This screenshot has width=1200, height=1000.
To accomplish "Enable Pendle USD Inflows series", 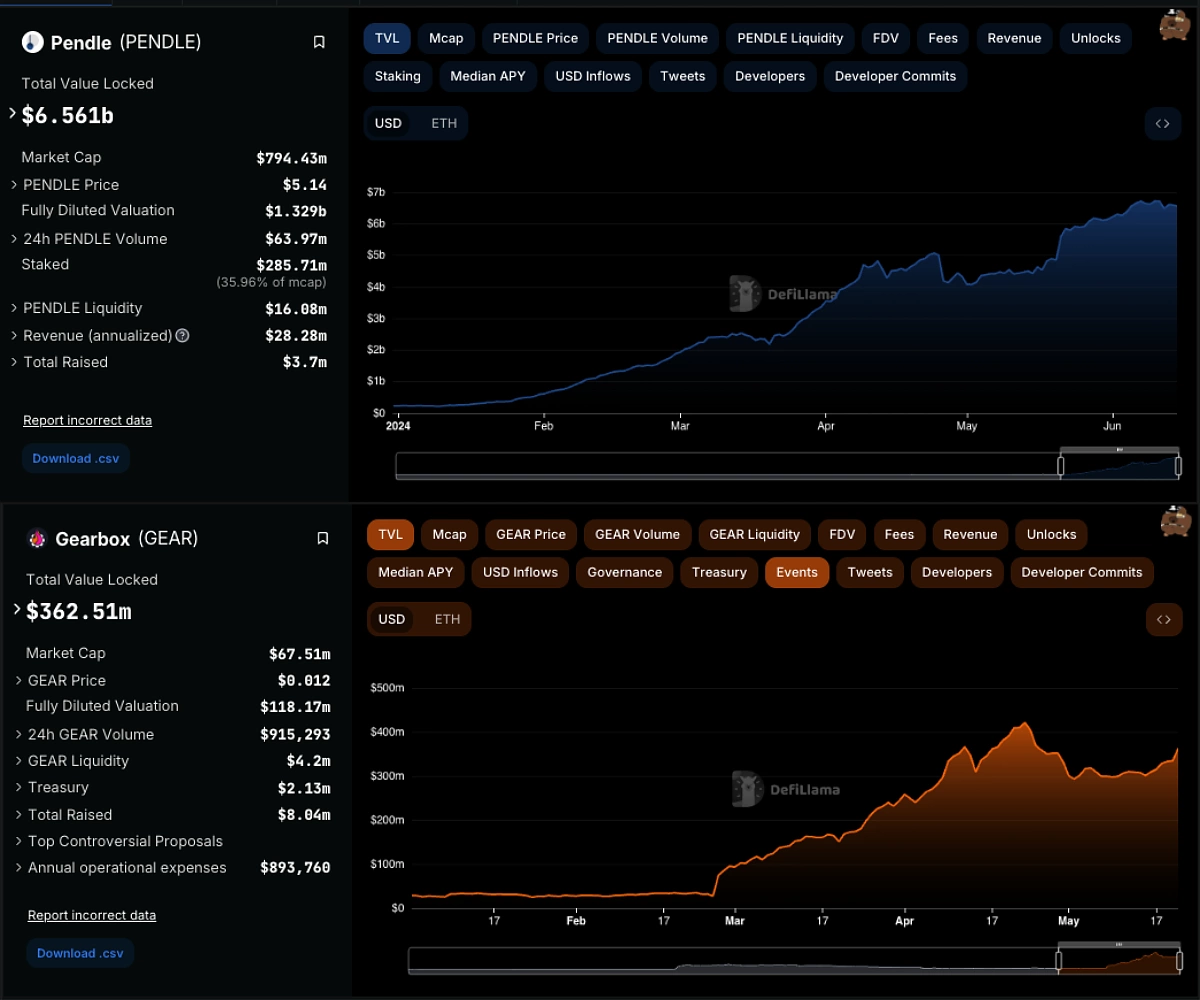I will click(593, 76).
